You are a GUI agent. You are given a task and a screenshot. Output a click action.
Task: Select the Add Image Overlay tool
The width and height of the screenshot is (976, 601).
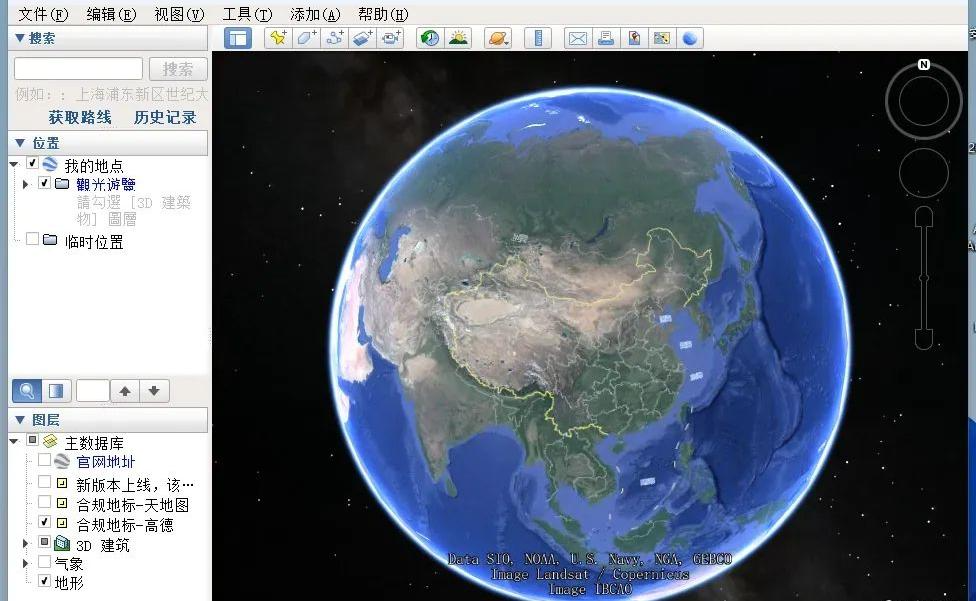click(x=363, y=38)
